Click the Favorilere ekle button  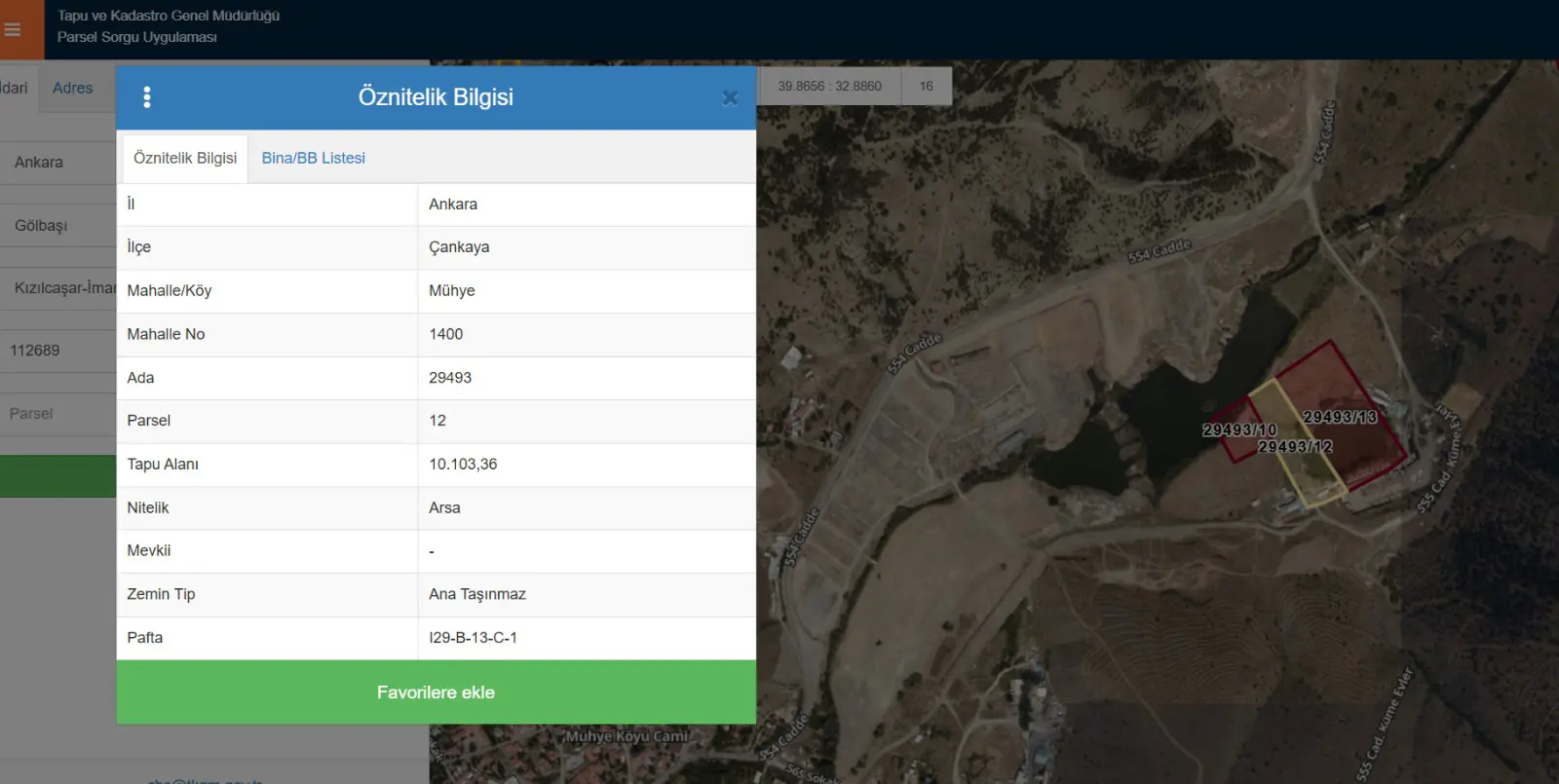click(436, 692)
